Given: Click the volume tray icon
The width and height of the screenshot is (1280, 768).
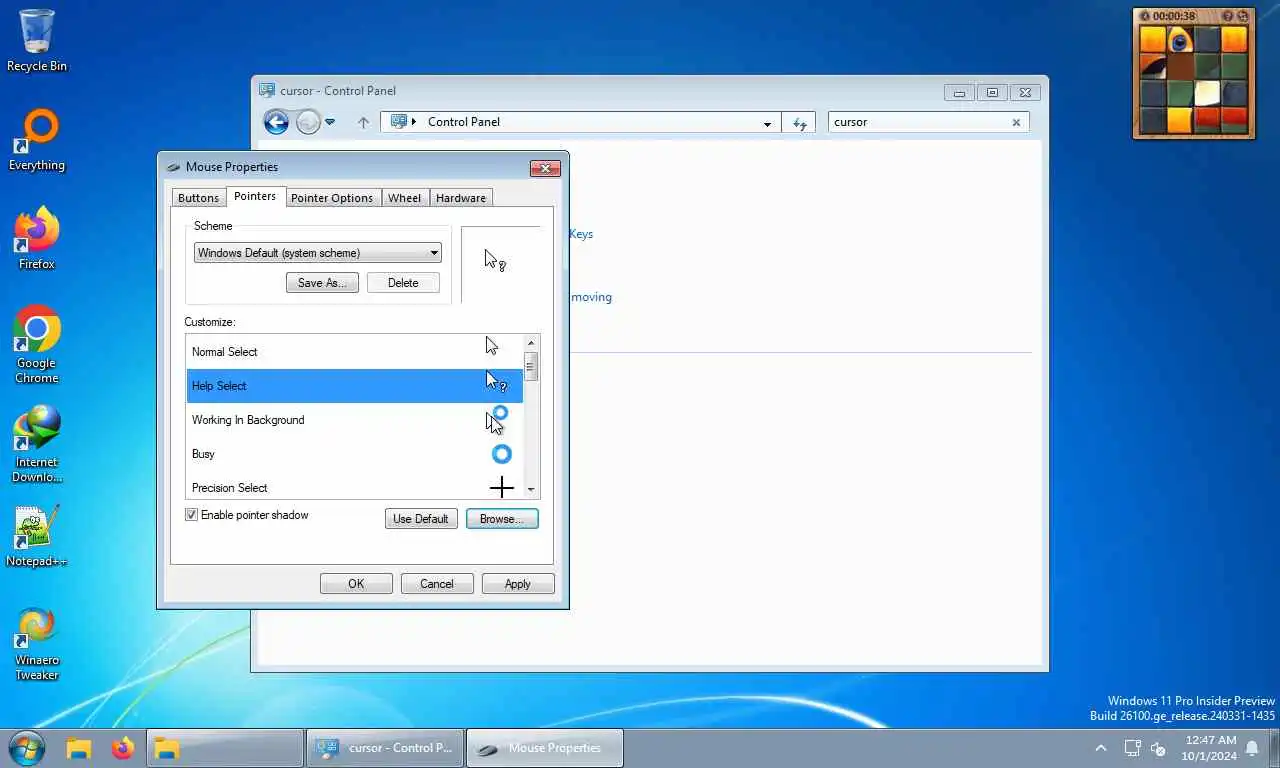Looking at the screenshot, I should click(x=1159, y=748).
